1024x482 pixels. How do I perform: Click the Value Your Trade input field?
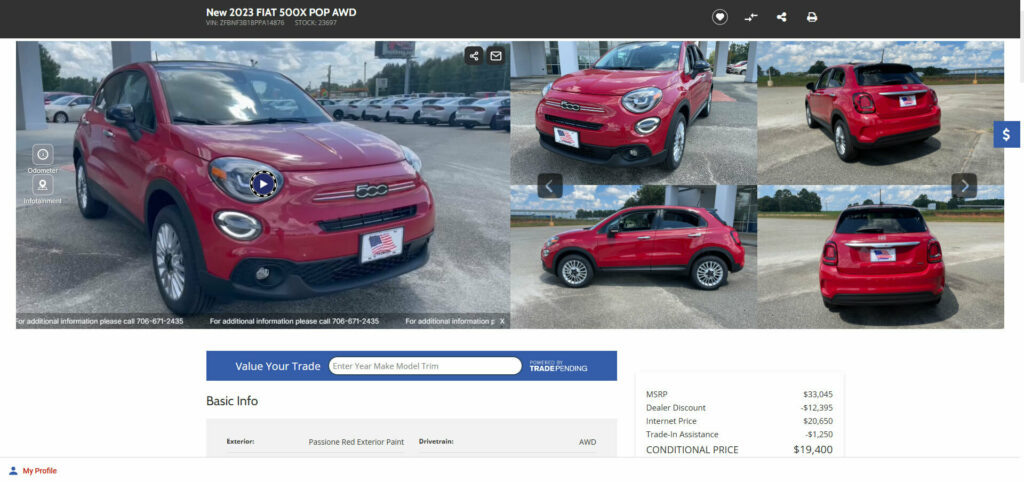(x=425, y=366)
